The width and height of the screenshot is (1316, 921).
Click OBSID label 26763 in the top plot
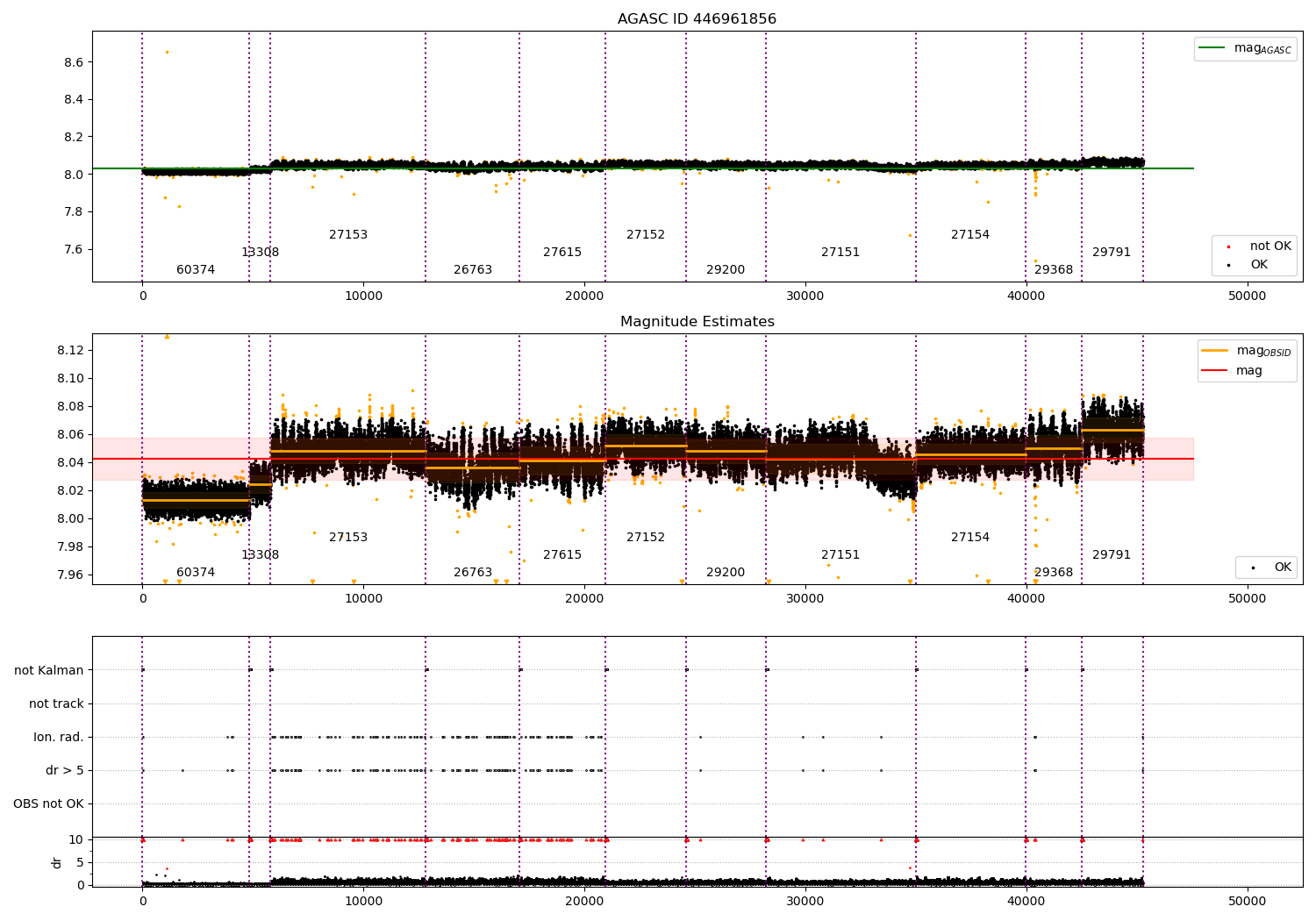coord(473,270)
